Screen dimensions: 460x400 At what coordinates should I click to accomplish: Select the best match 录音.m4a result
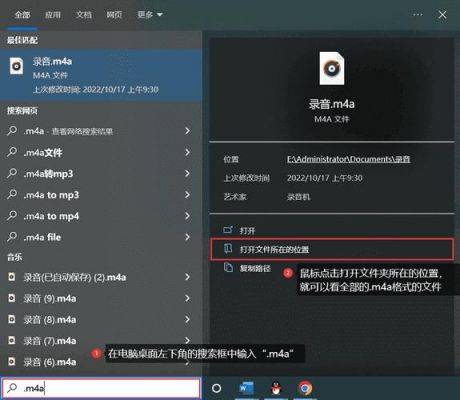tap(101, 75)
